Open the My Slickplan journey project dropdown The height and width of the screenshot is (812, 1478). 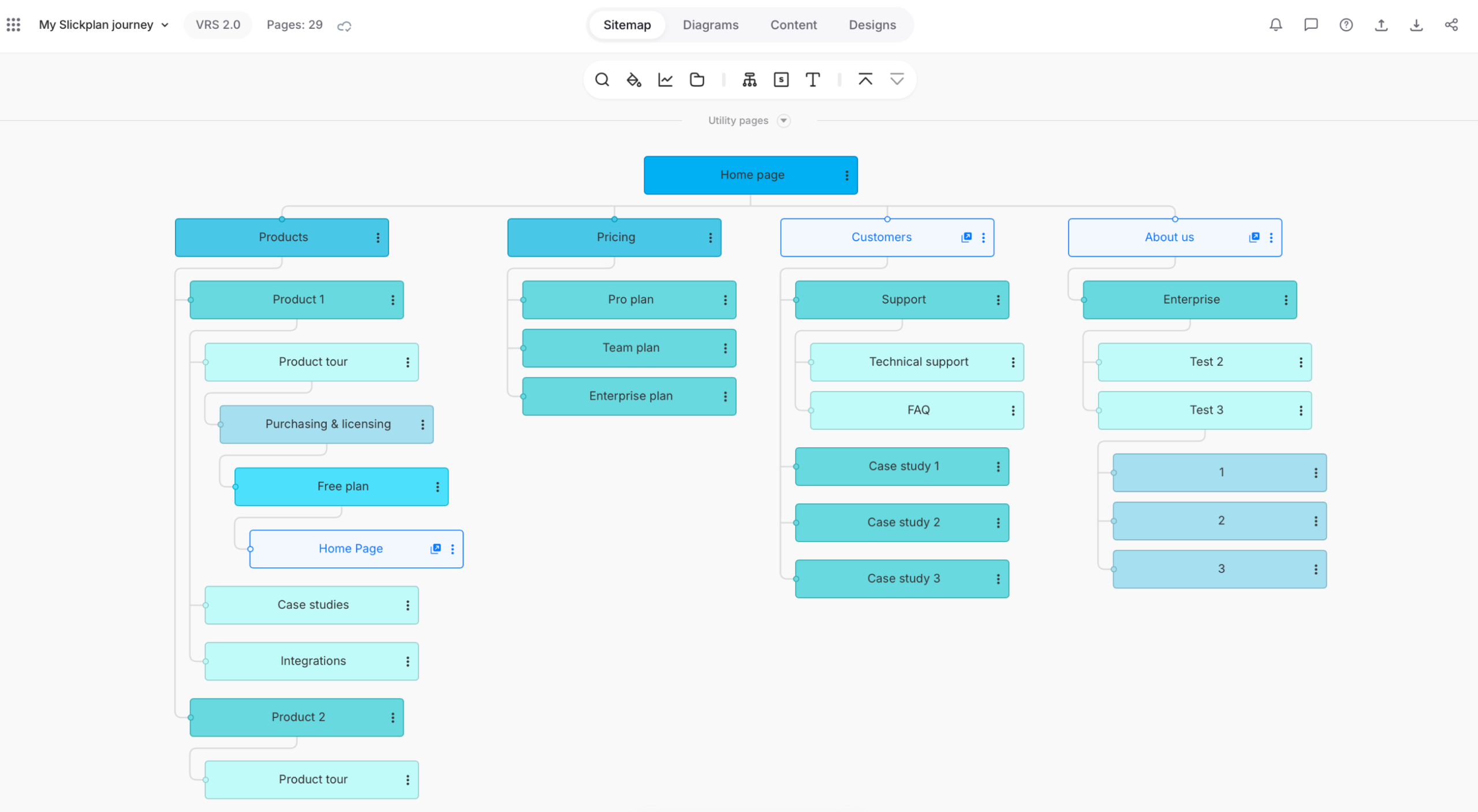click(x=104, y=25)
